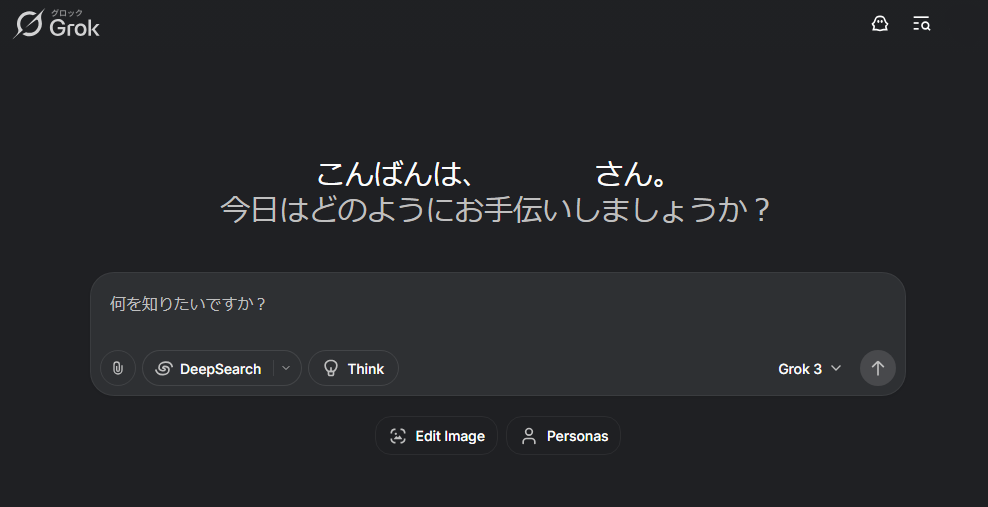
Task: Focus the 何を知りたいですか？ input field
Action: click(x=498, y=310)
